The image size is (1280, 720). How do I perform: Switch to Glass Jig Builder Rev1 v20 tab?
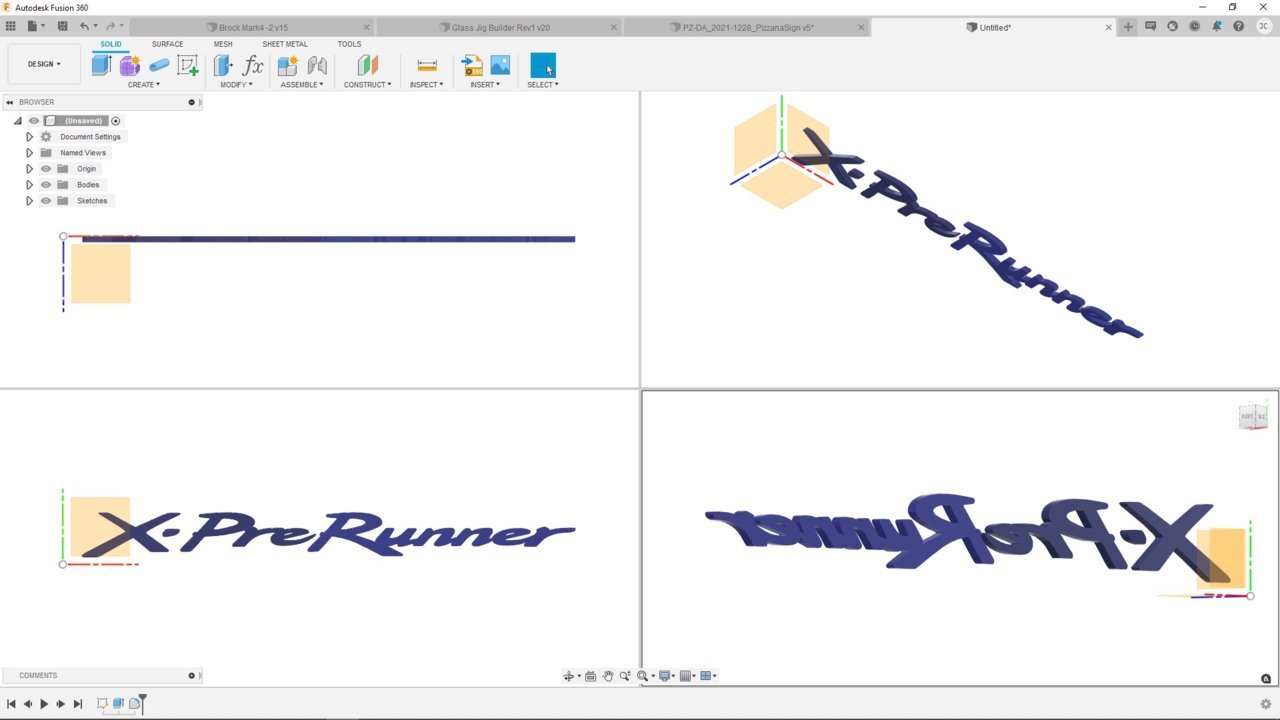tap(500, 27)
